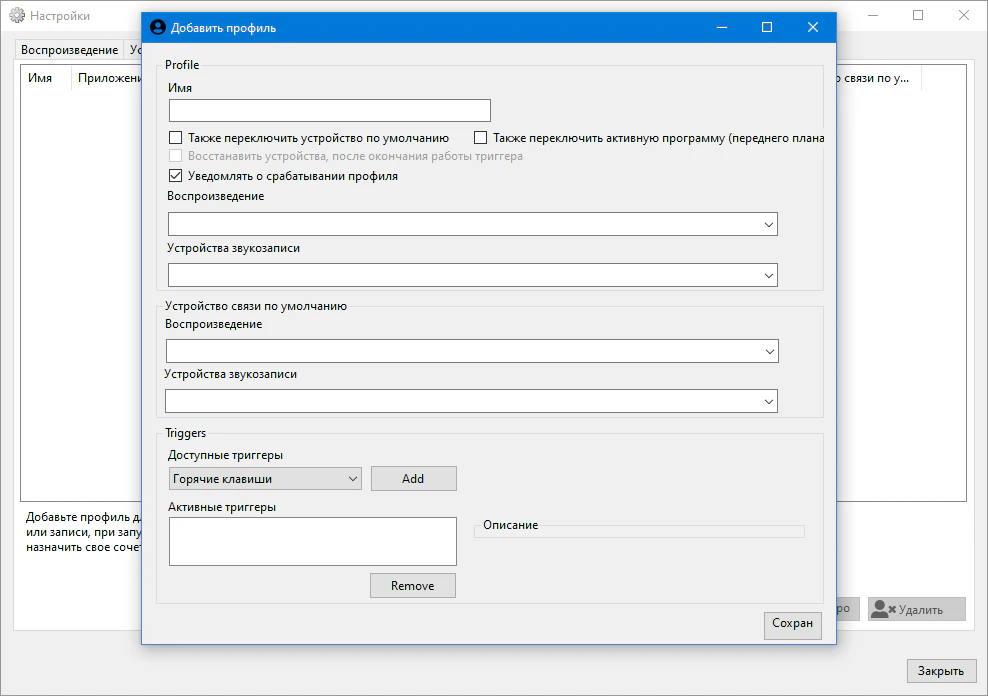Maximize the Настройки settings window
This screenshot has width=988, height=696.
pos(918,15)
